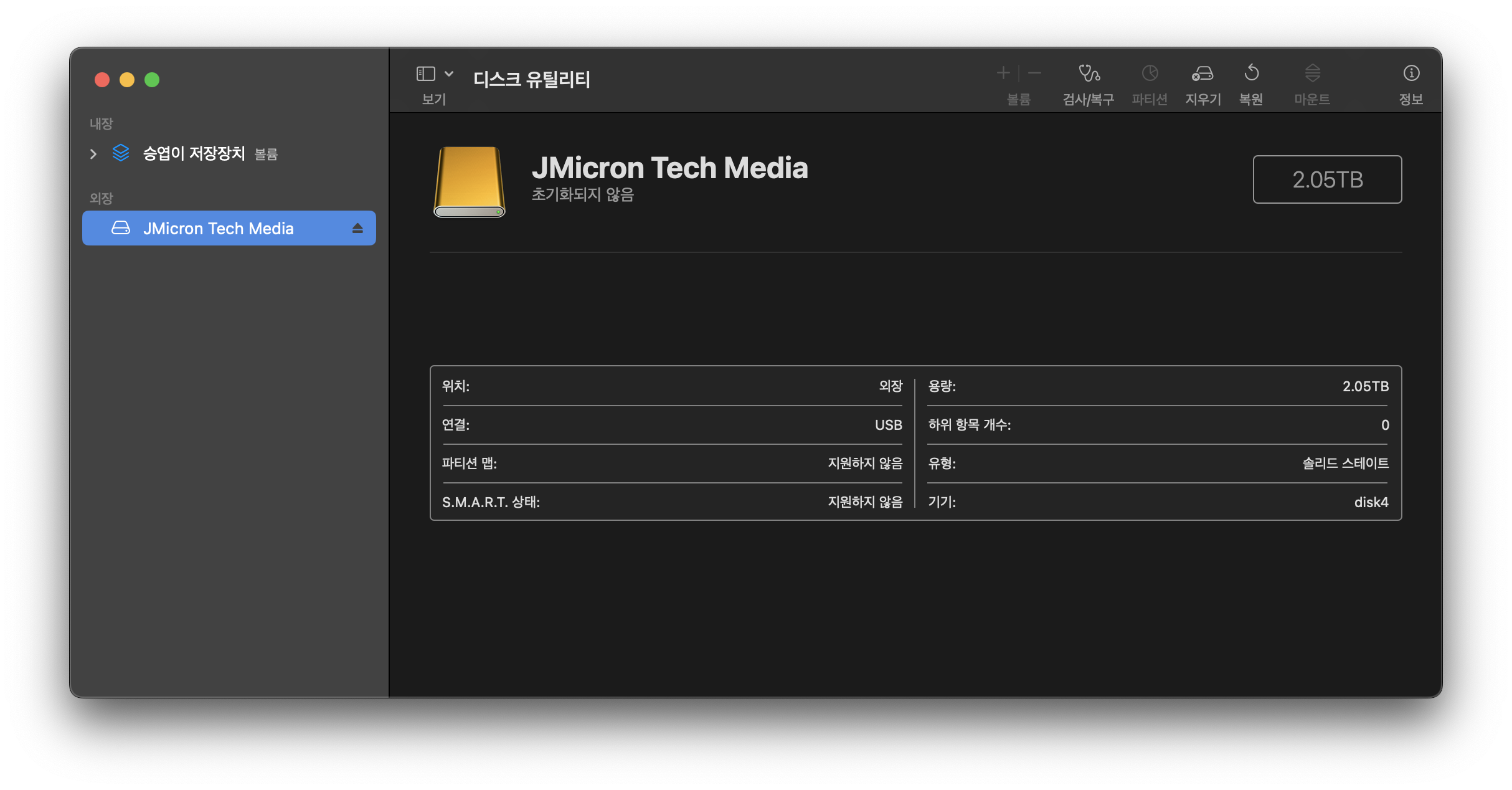The width and height of the screenshot is (1512, 790).
Task: Click the add volume plus icon
Action: click(x=1003, y=74)
